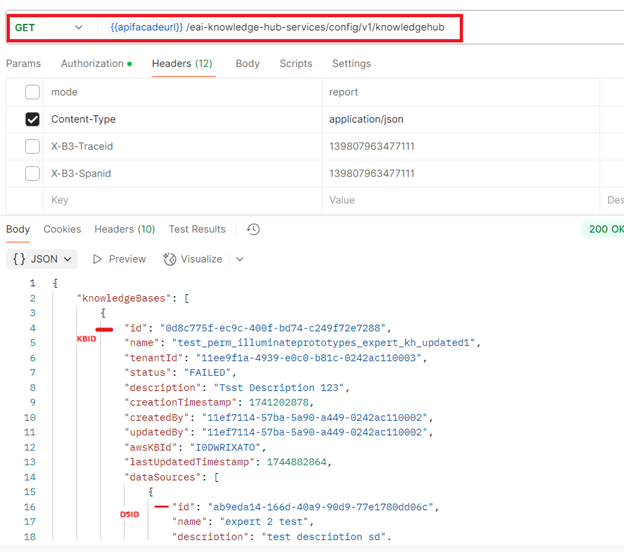Click the empty Key field in headers

180,200
